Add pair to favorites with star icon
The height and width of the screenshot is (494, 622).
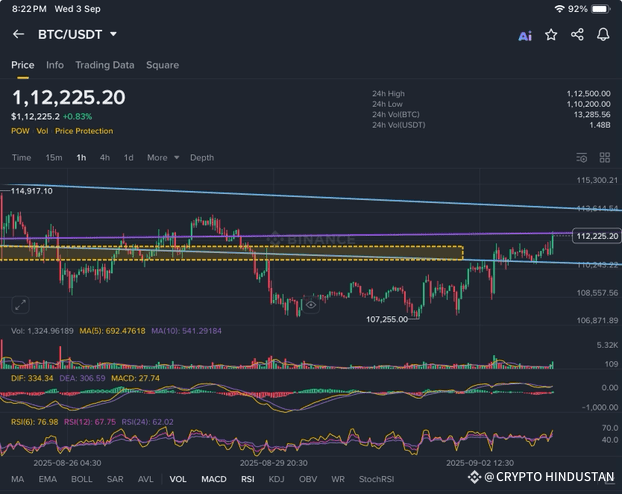[x=551, y=35]
